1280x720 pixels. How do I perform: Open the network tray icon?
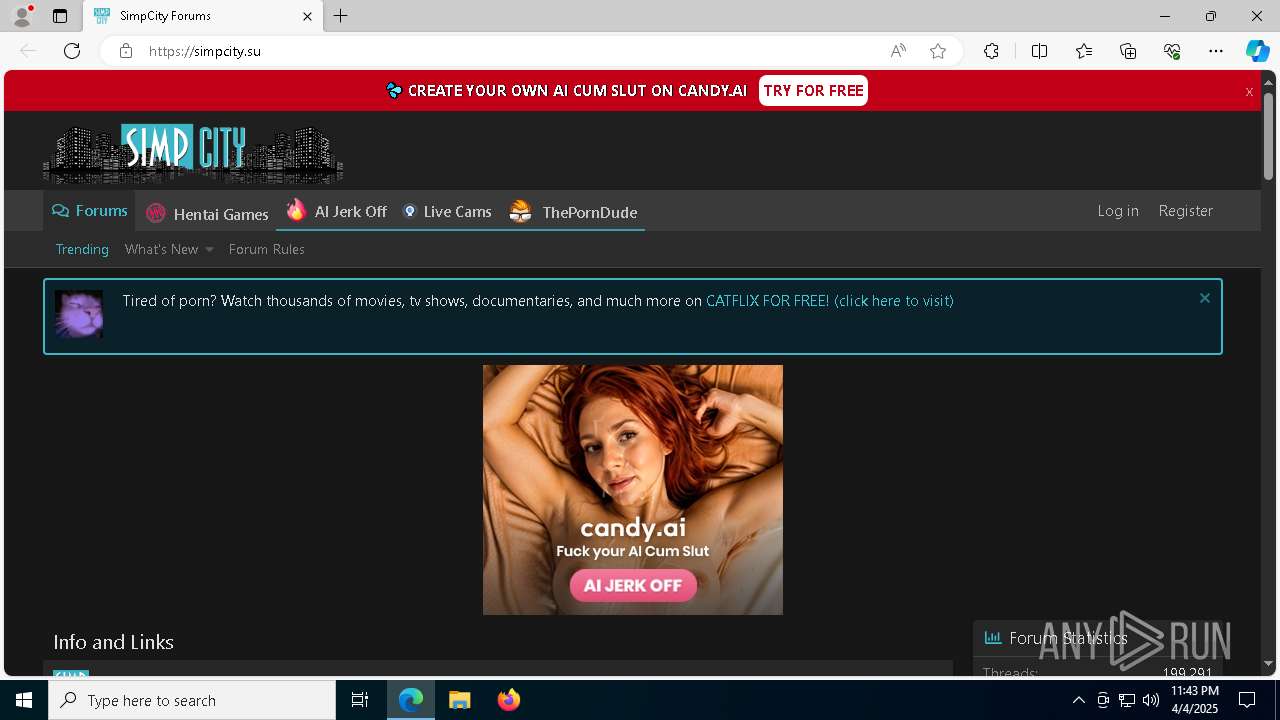[1127, 700]
